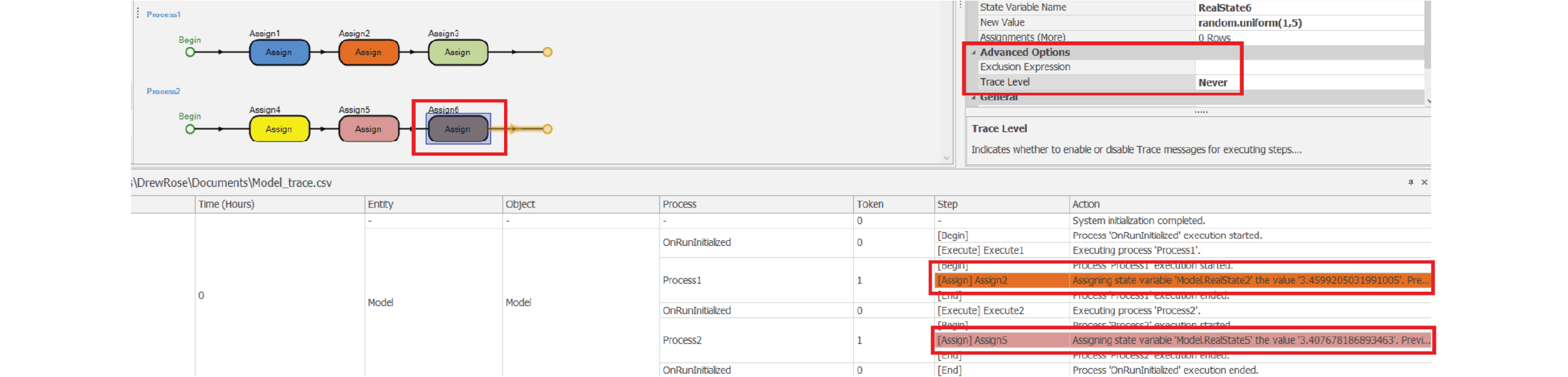Click the Model object cell

coord(581,302)
